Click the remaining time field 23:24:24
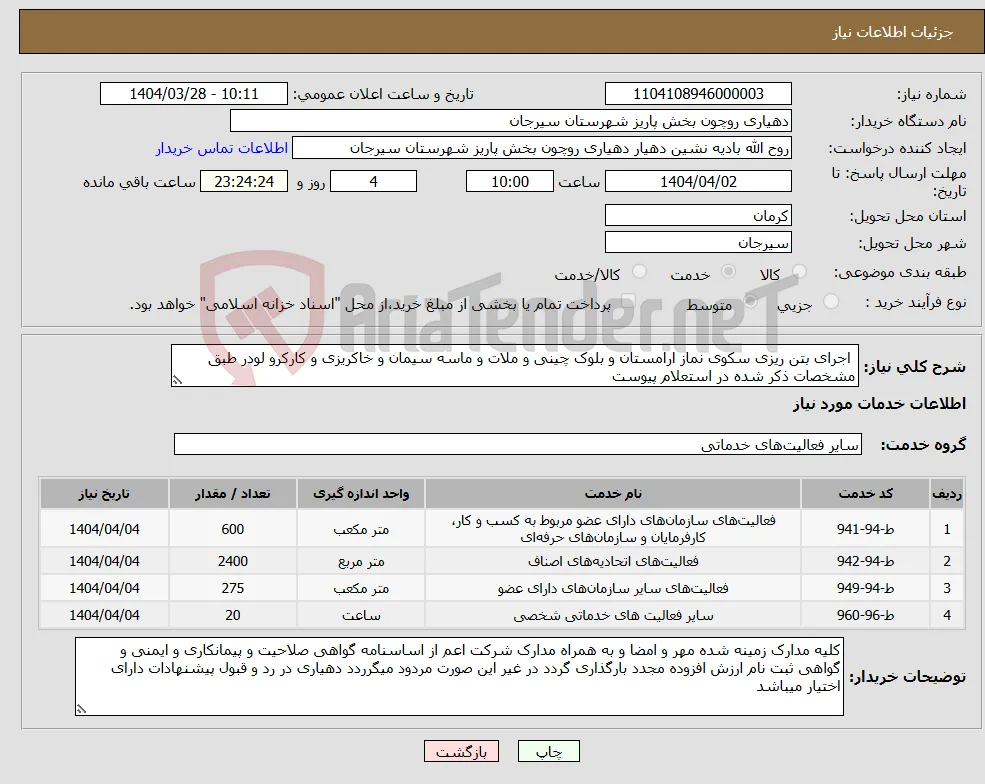Image resolution: width=985 pixels, height=784 pixels. point(244,182)
